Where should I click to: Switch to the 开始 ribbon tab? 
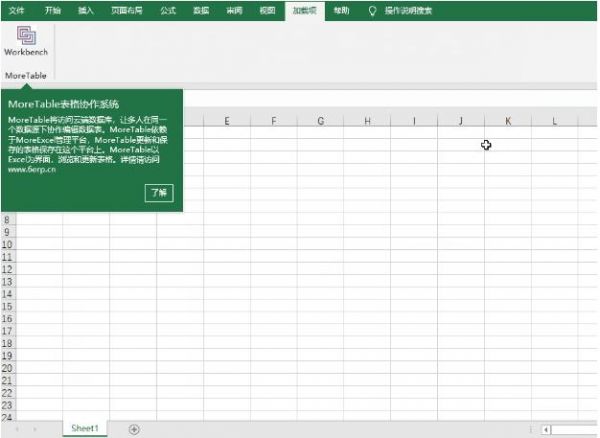(53, 11)
